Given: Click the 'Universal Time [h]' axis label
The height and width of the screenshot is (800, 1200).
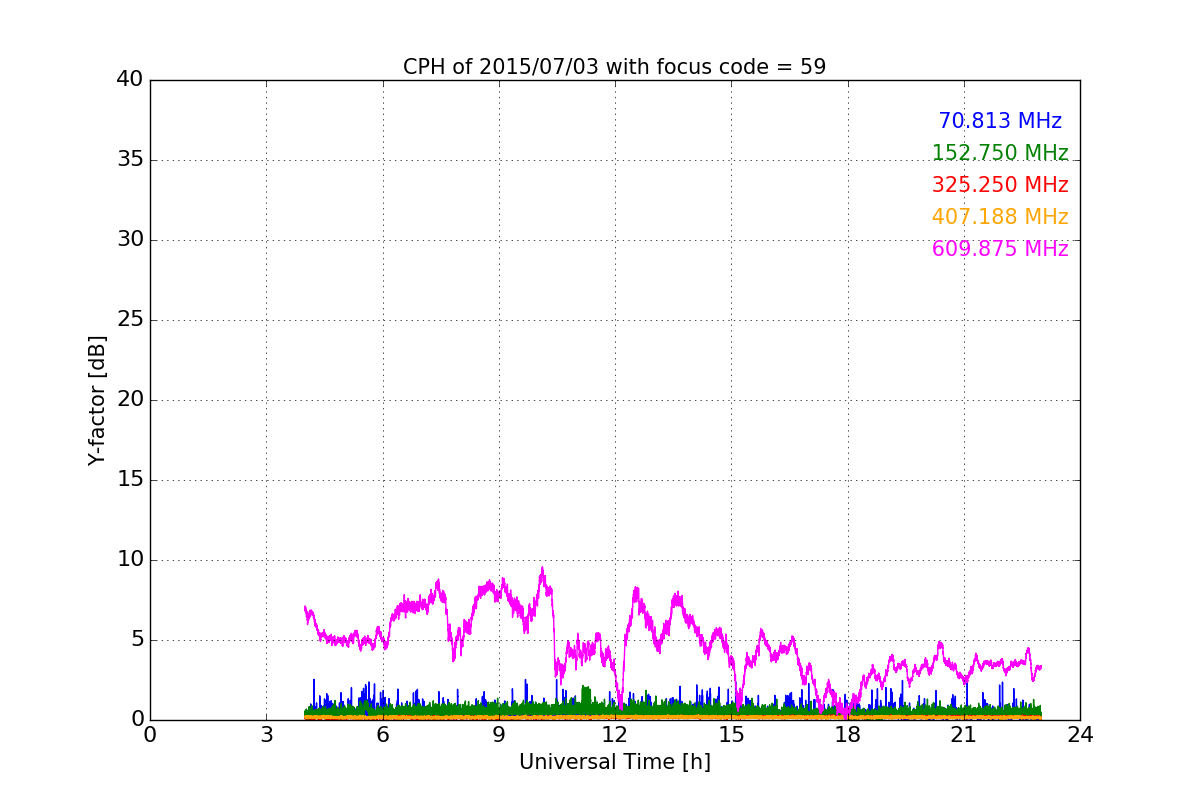Looking at the screenshot, I should tap(615, 762).
